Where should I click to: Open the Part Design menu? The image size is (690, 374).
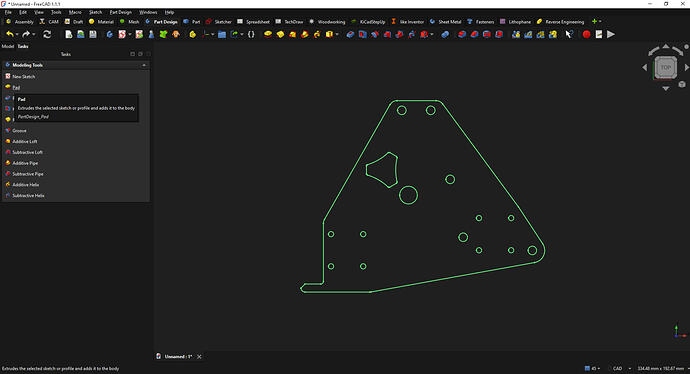pyautogui.click(x=121, y=12)
